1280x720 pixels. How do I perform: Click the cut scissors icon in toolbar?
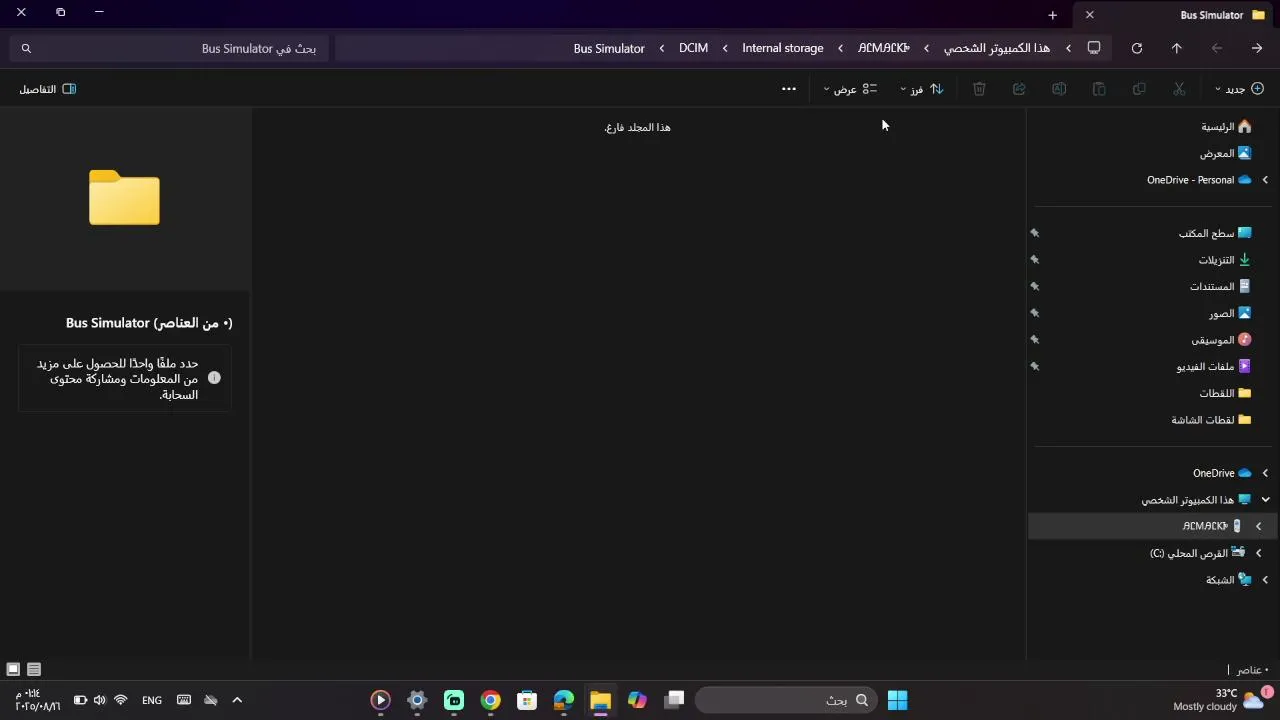point(1179,89)
